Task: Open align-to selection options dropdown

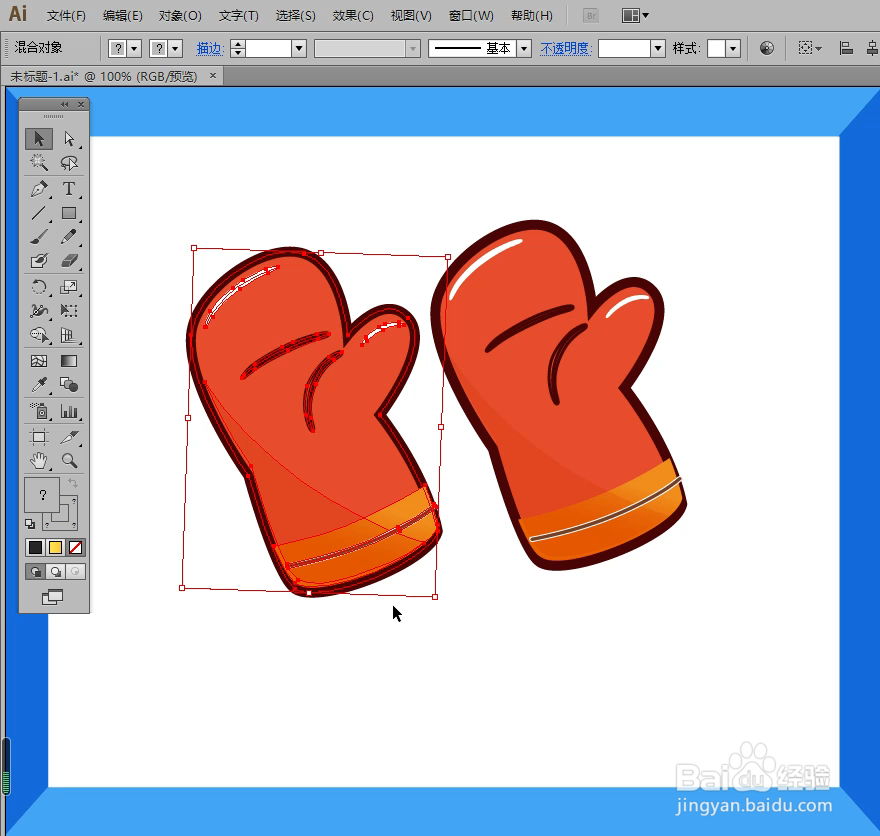Action: click(809, 48)
